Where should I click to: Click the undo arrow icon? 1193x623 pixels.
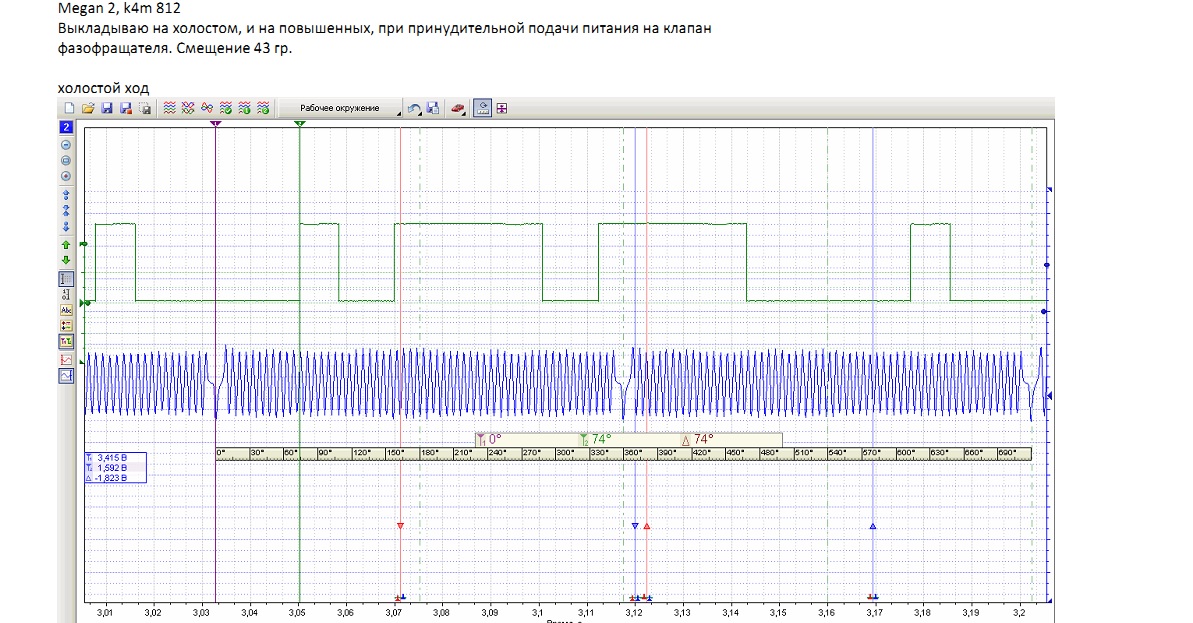415,108
